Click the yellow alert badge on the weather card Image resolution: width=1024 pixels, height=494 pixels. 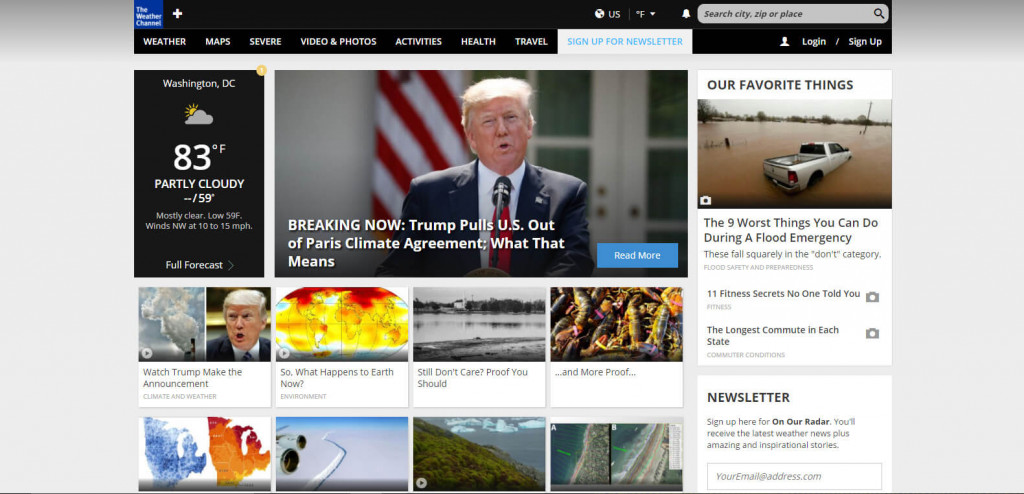tap(261, 70)
